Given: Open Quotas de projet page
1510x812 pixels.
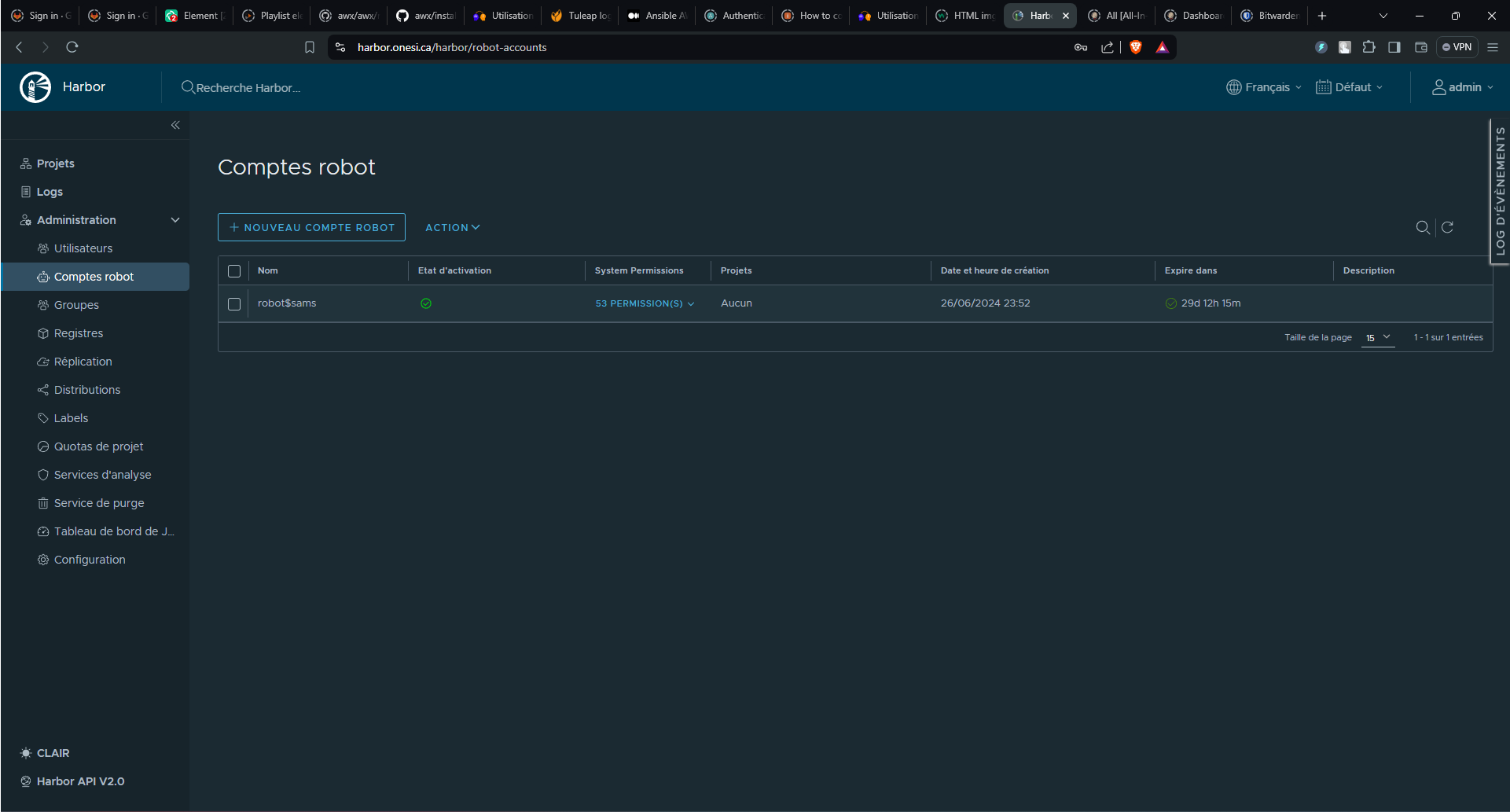Looking at the screenshot, I should (98, 446).
